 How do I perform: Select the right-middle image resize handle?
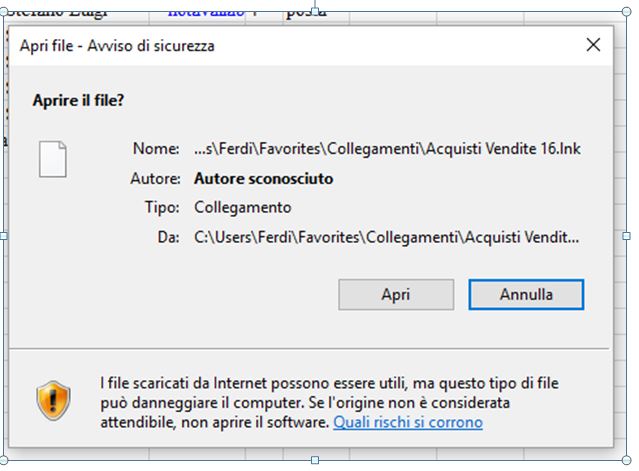(627, 236)
